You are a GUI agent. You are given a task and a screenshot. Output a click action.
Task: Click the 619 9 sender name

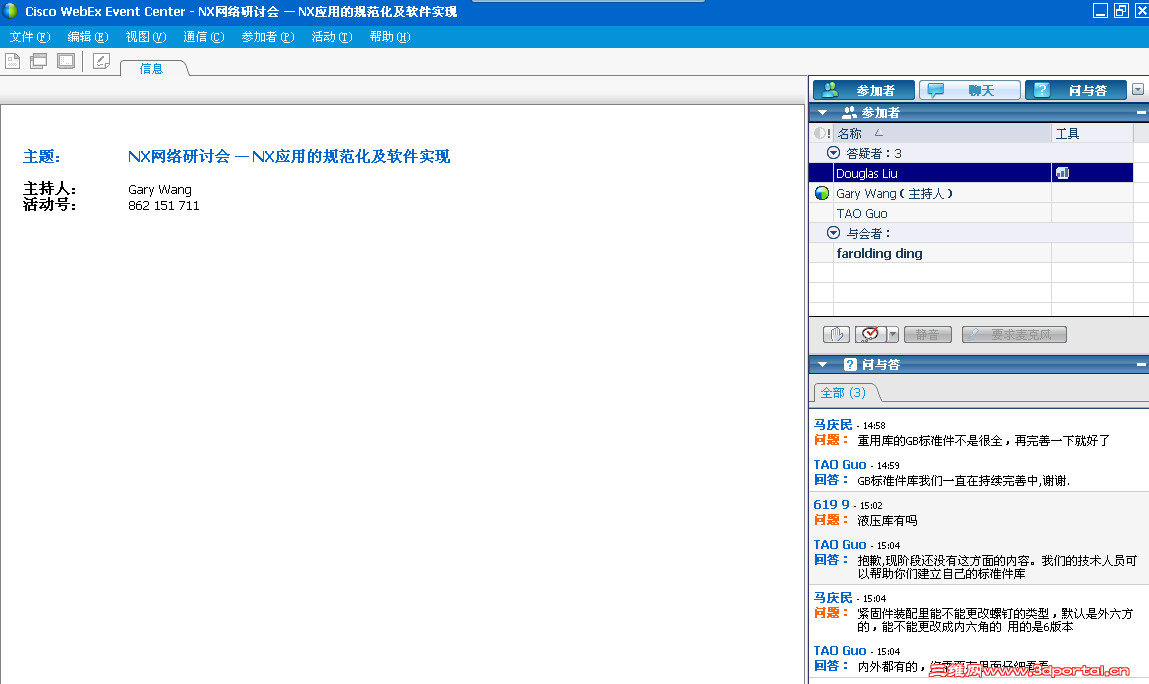tap(832, 504)
